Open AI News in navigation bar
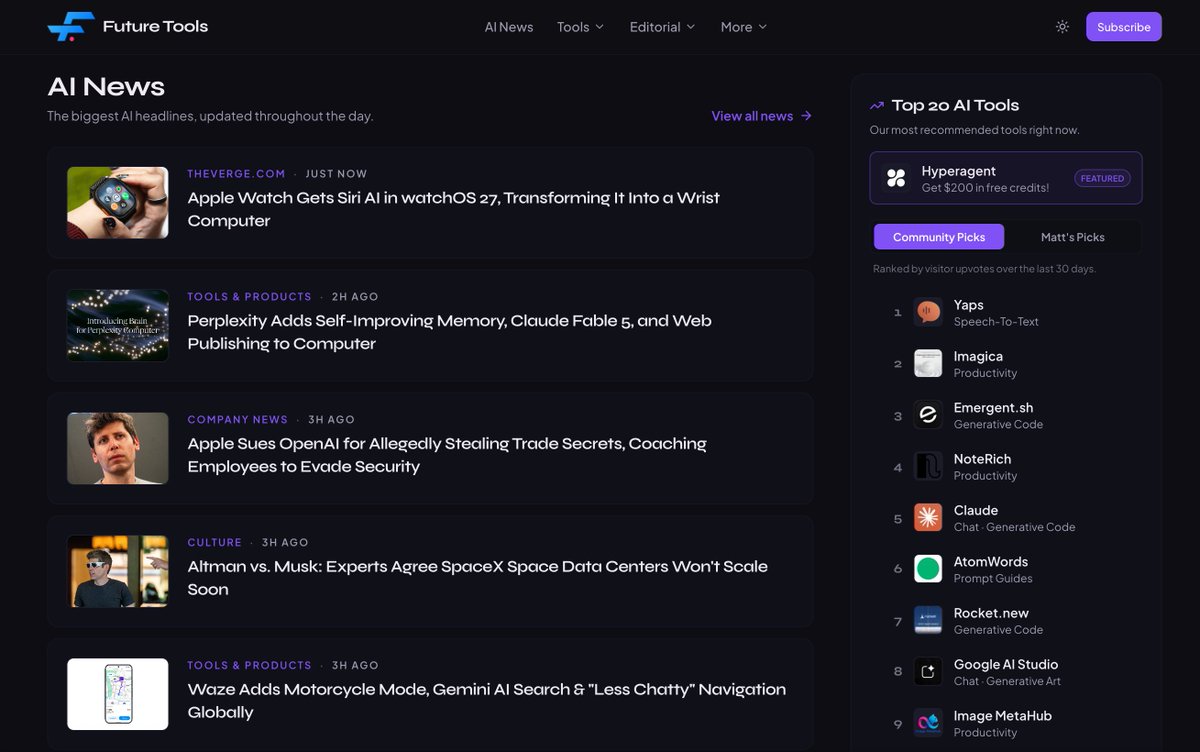Screen dimensions: 1200x752 509,27
